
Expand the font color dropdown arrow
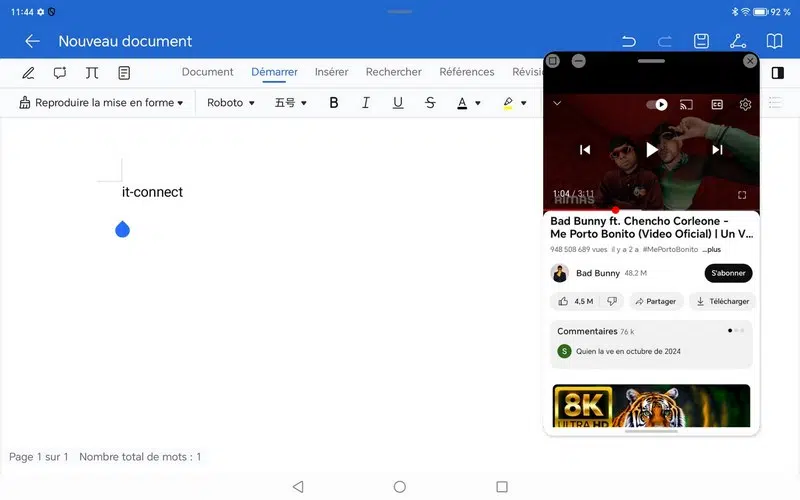478,103
